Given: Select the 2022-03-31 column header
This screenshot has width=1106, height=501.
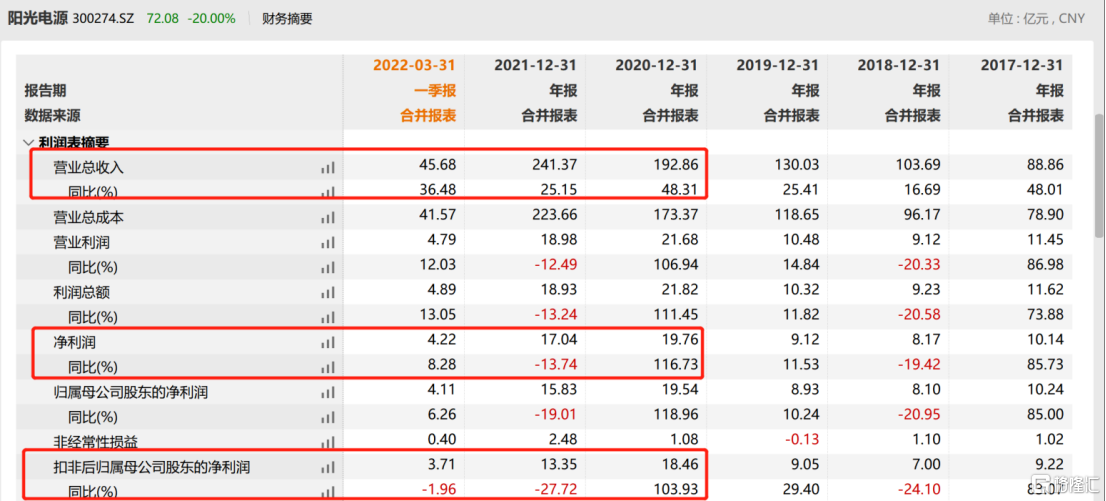Looking at the screenshot, I should [x=415, y=66].
